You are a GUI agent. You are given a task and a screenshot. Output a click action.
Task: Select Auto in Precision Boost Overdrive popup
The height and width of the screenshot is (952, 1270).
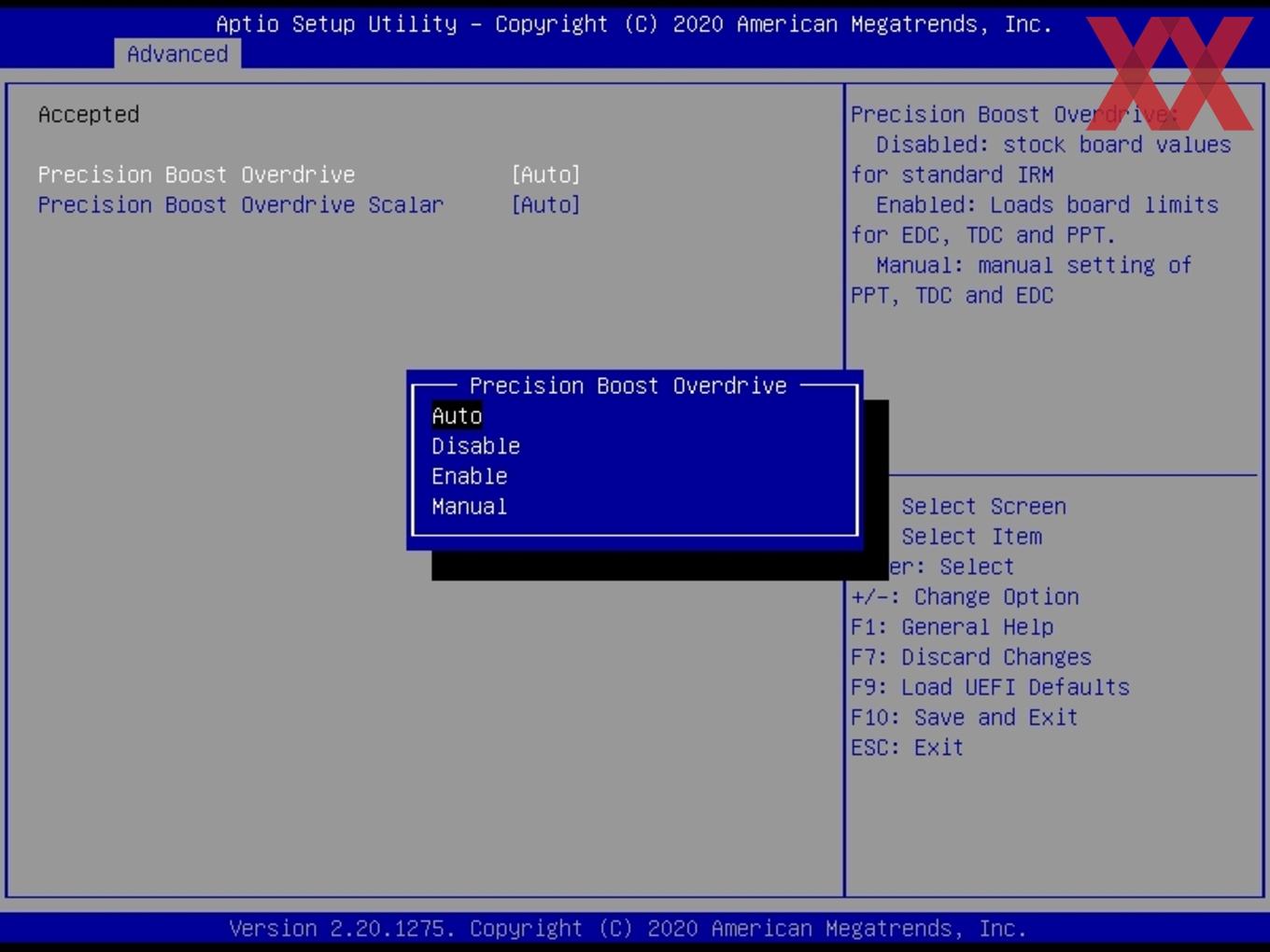457,416
